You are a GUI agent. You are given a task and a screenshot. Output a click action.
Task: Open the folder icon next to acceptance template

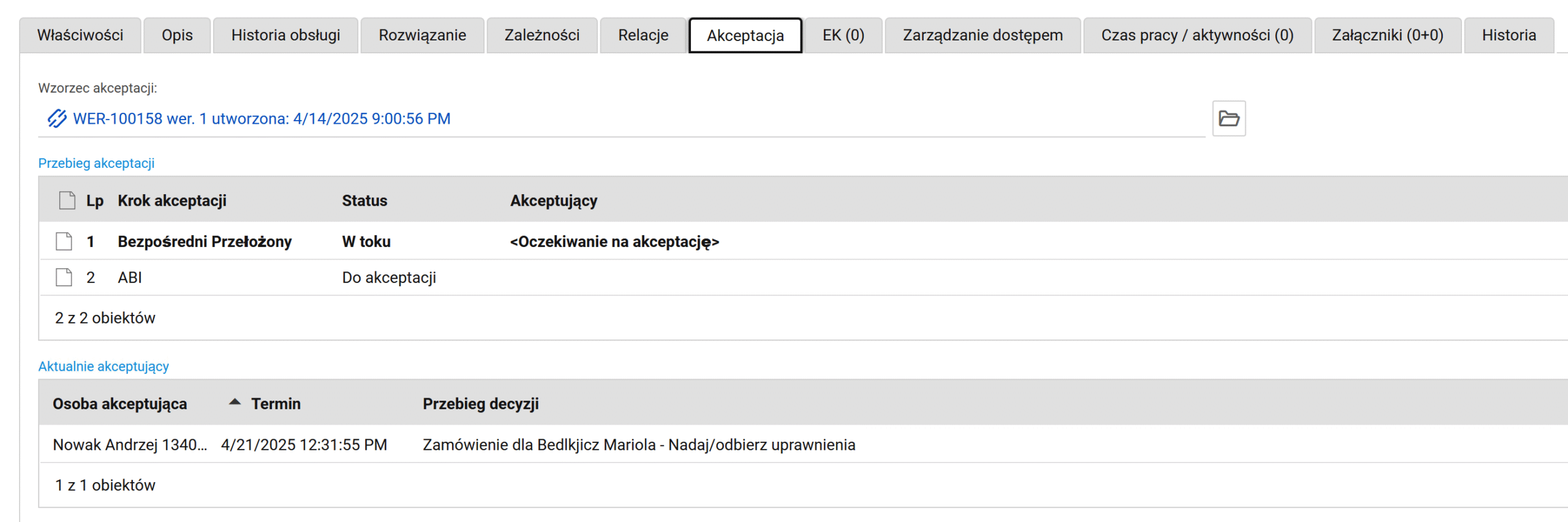[x=1229, y=118]
